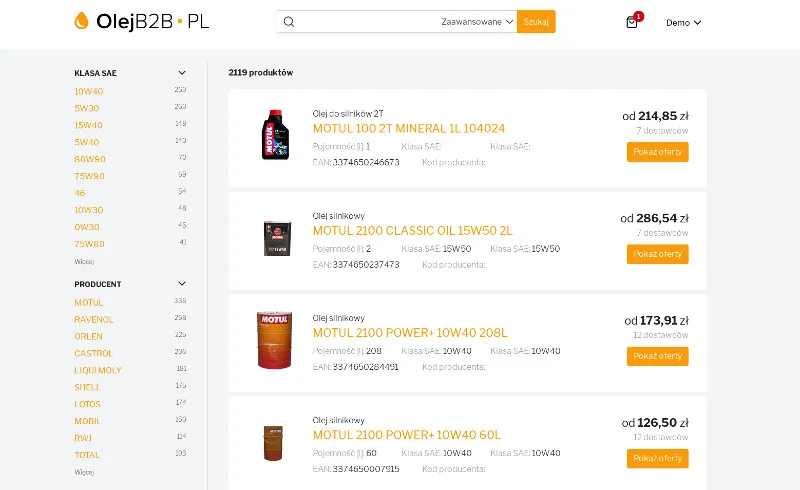Click the price od 214,85 zł
The height and width of the screenshot is (490, 800).
click(655, 116)
